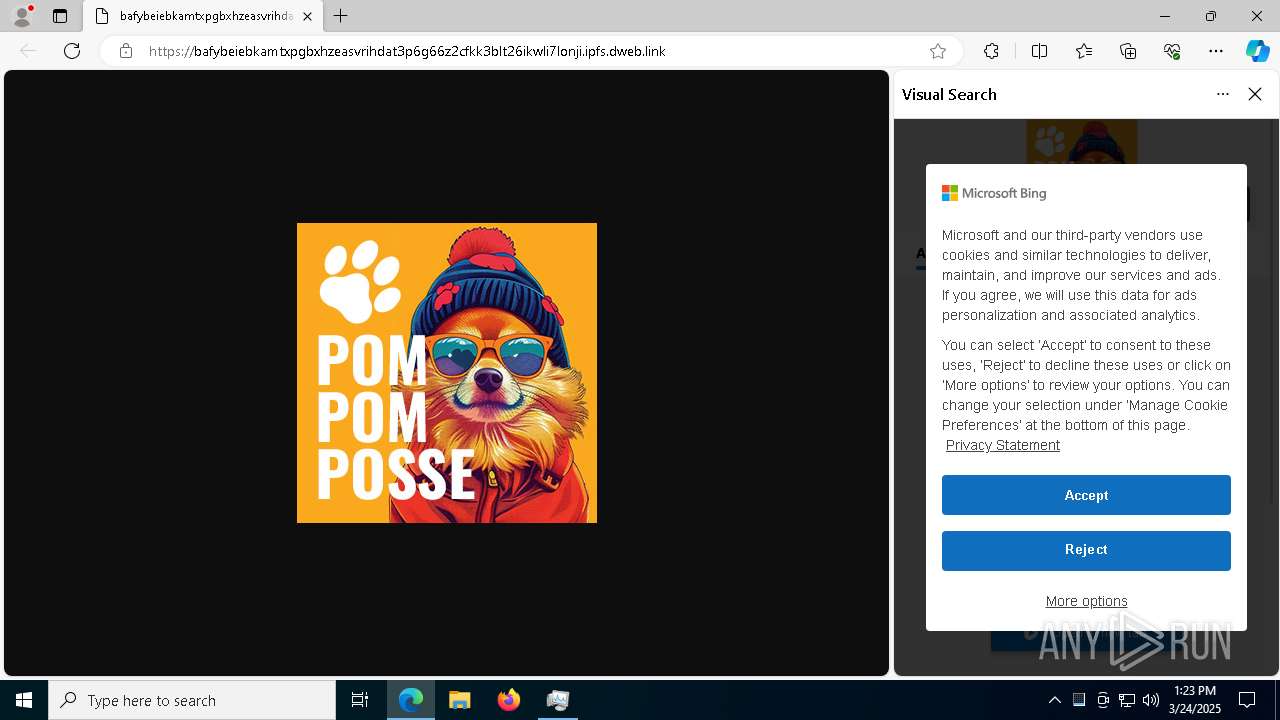The width and height of the screenshot is (1280, 720).
Task: Click the Pom Pom Posse image
Action: (x=447, y=373)
